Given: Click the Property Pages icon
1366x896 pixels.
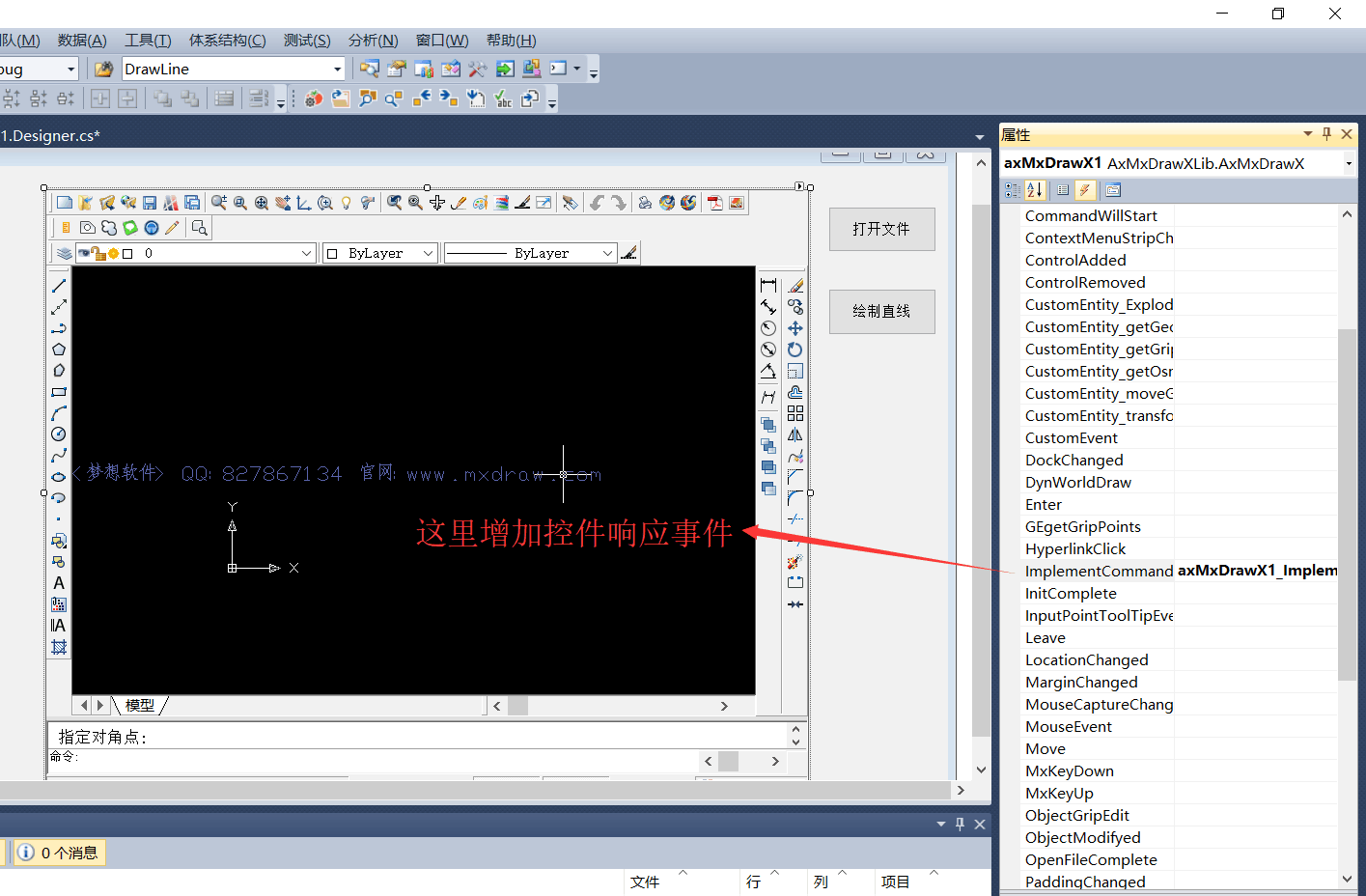Looking at the screenshot, I should coord(1113,190).
